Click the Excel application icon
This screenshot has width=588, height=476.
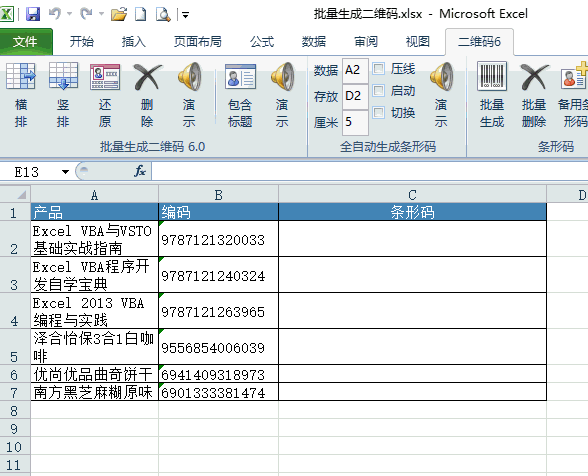pos(7,14)
